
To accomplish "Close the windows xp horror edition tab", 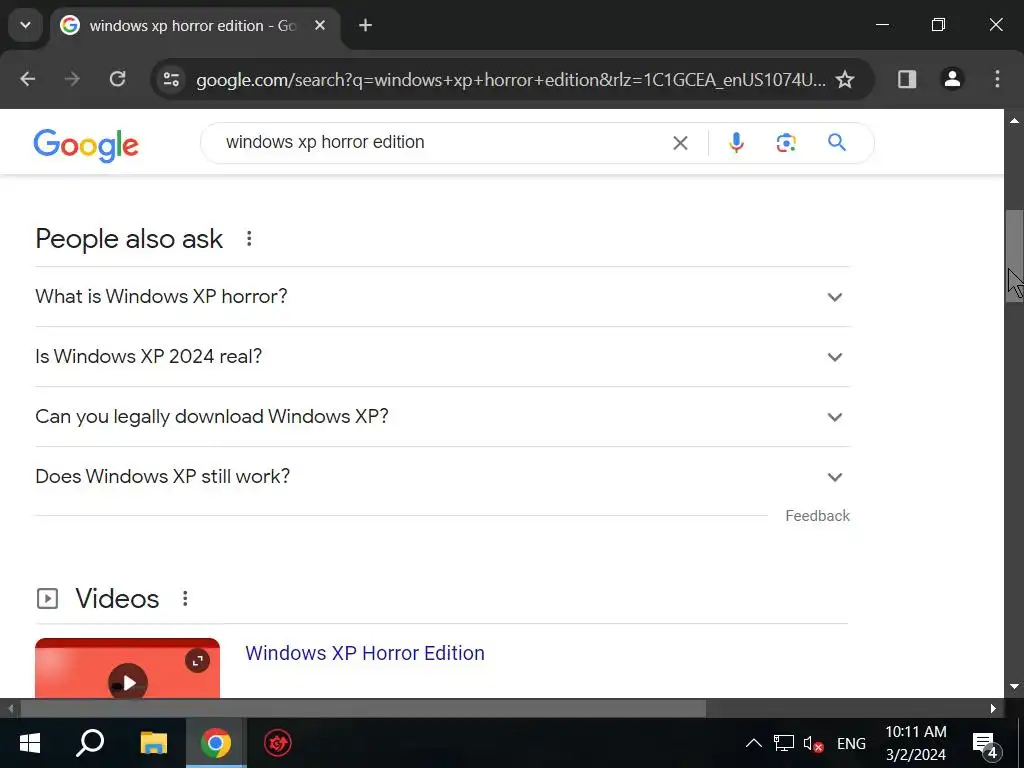I will click(x=320, y=25).
